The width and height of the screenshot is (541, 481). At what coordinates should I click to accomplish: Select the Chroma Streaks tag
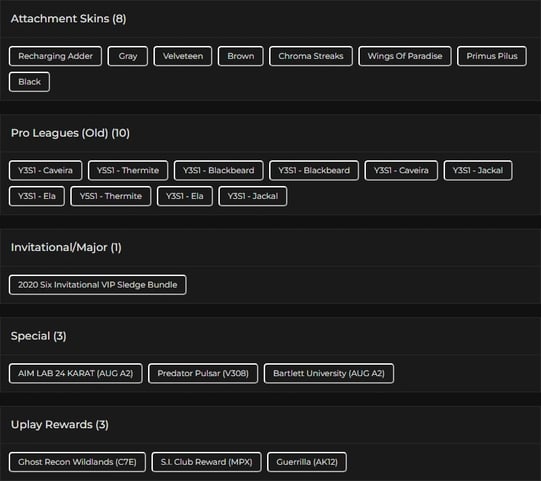tap(311, 56)
